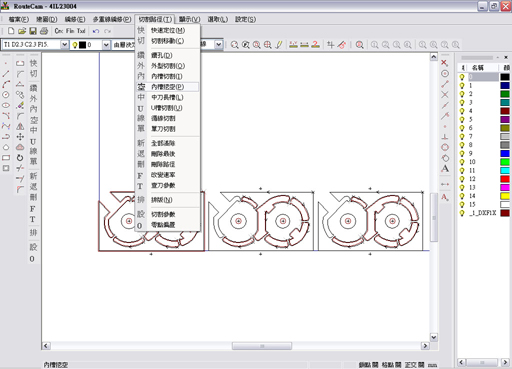
Task: Click the Save floppy disk icon
Action: [33, 31]
